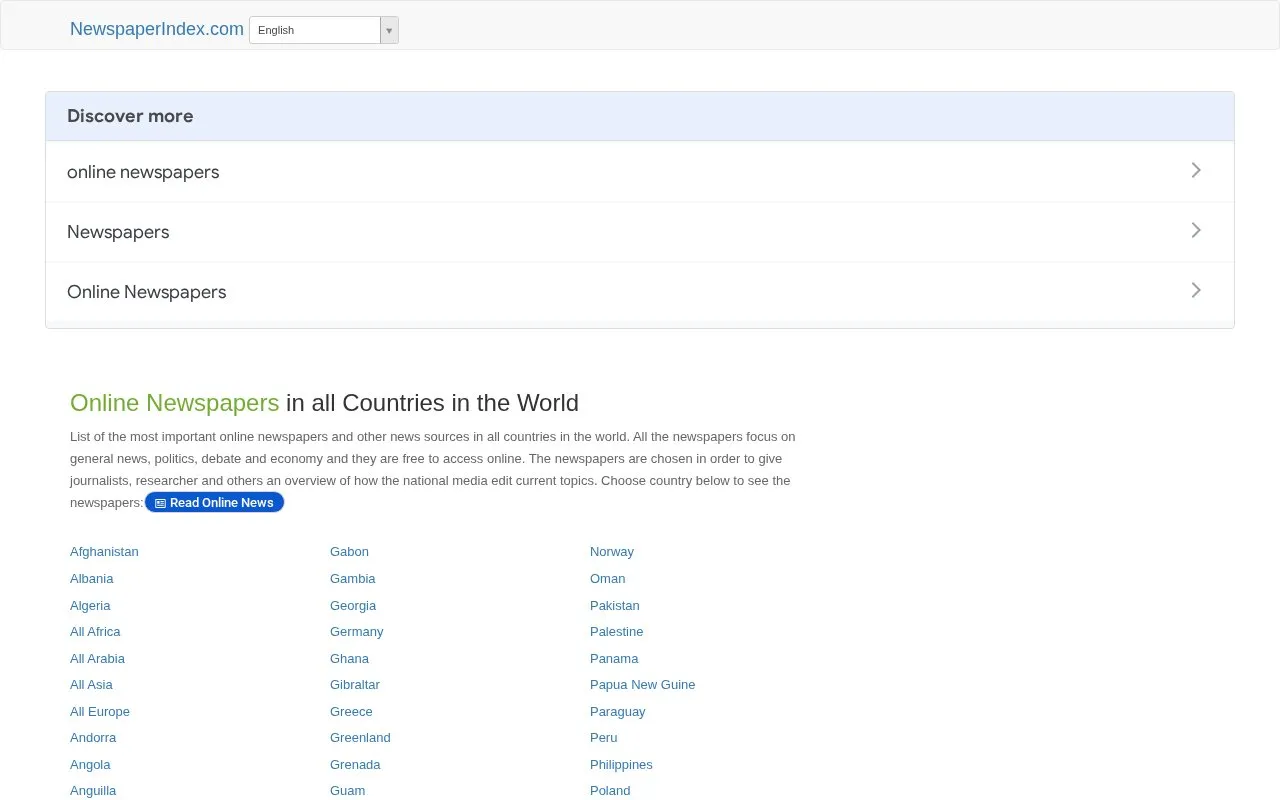
Task: Click the Read Online News button
Action: point(215,502)
